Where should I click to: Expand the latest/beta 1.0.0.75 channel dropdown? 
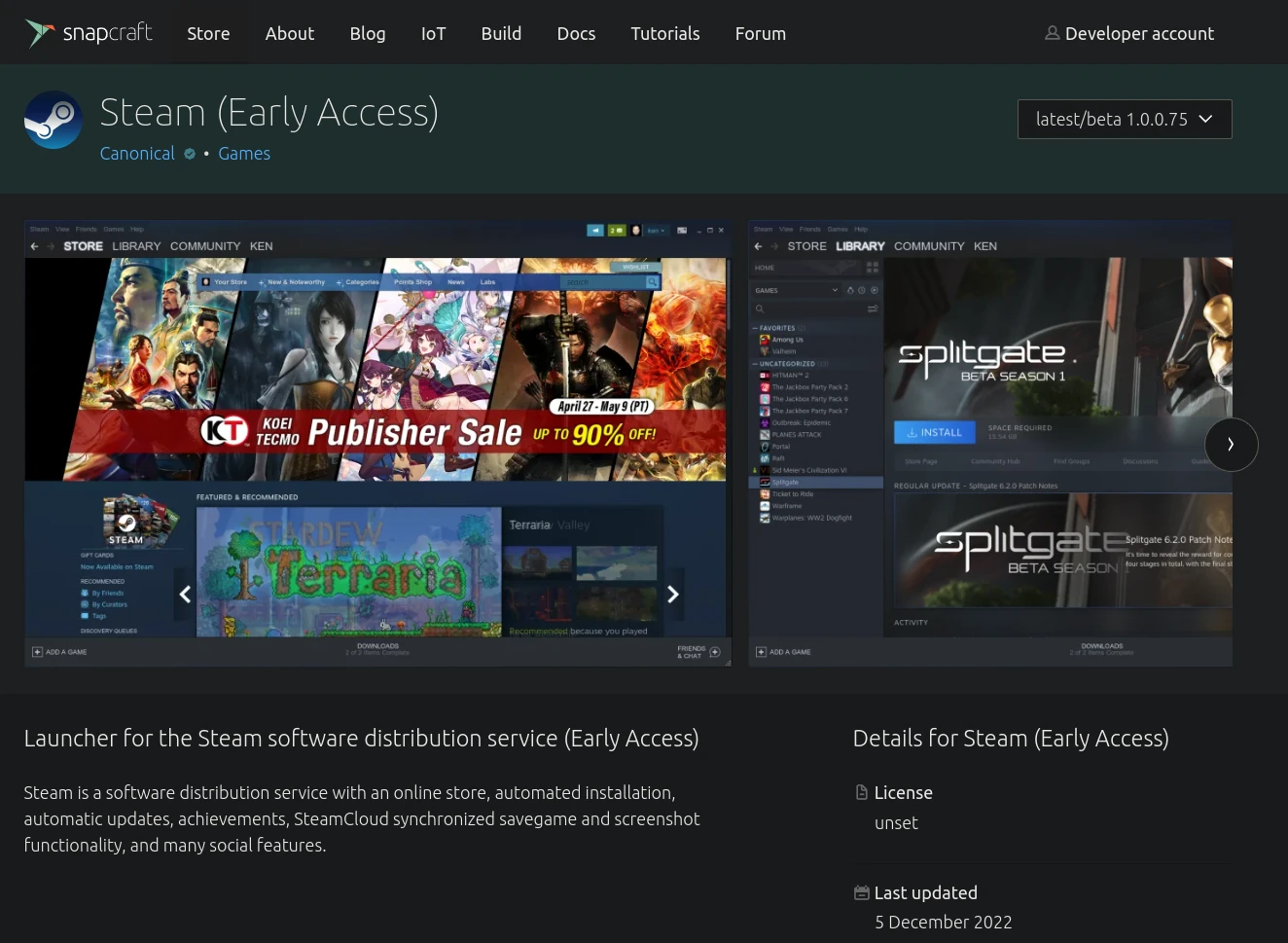pyautogui.click(x=1125, y=119)
